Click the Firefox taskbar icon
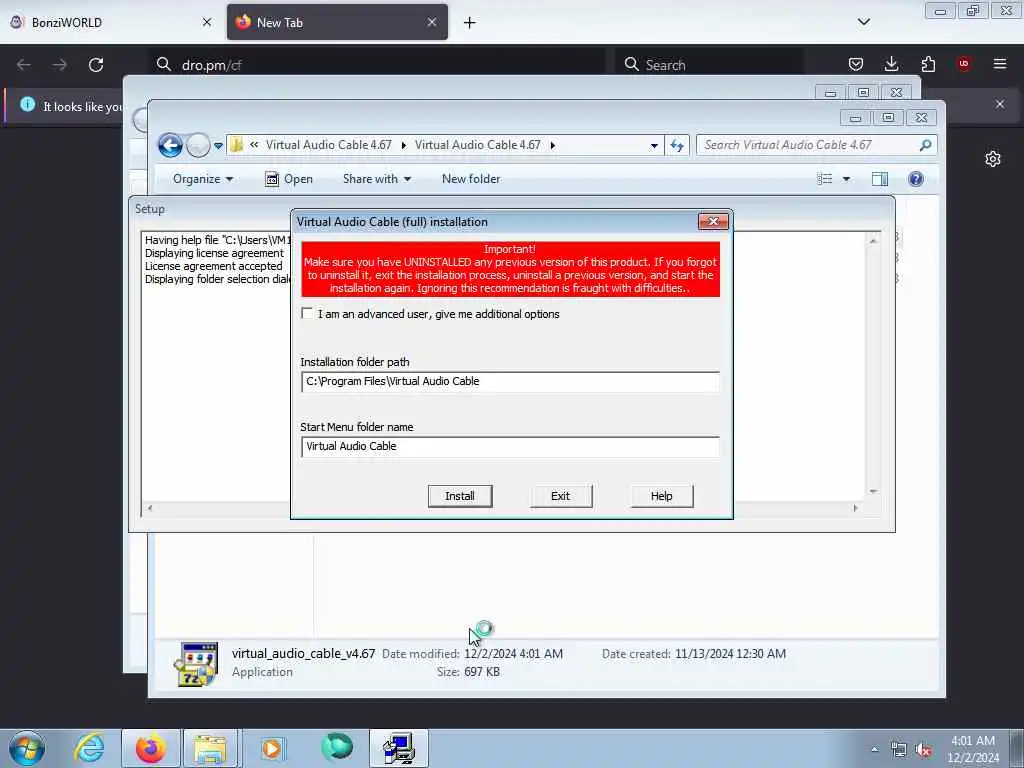Viewport: 1024px width, 768px height. tap(150, 748)
